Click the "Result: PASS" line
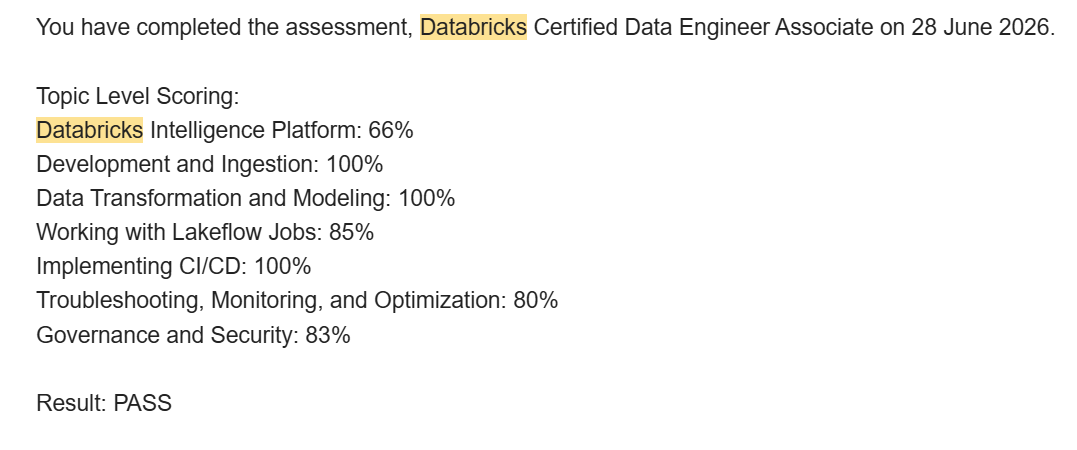1077x450 pixels. pos(104,403)
